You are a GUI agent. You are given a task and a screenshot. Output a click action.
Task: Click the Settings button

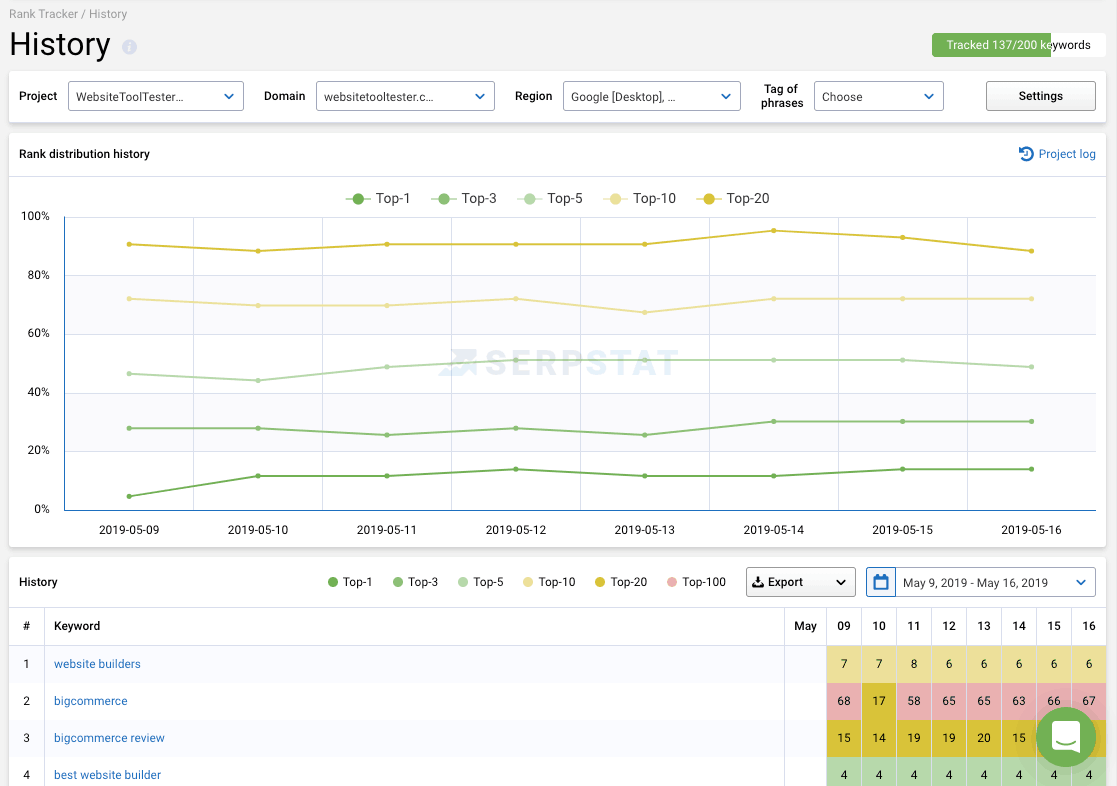click(x=1041, y=96)
